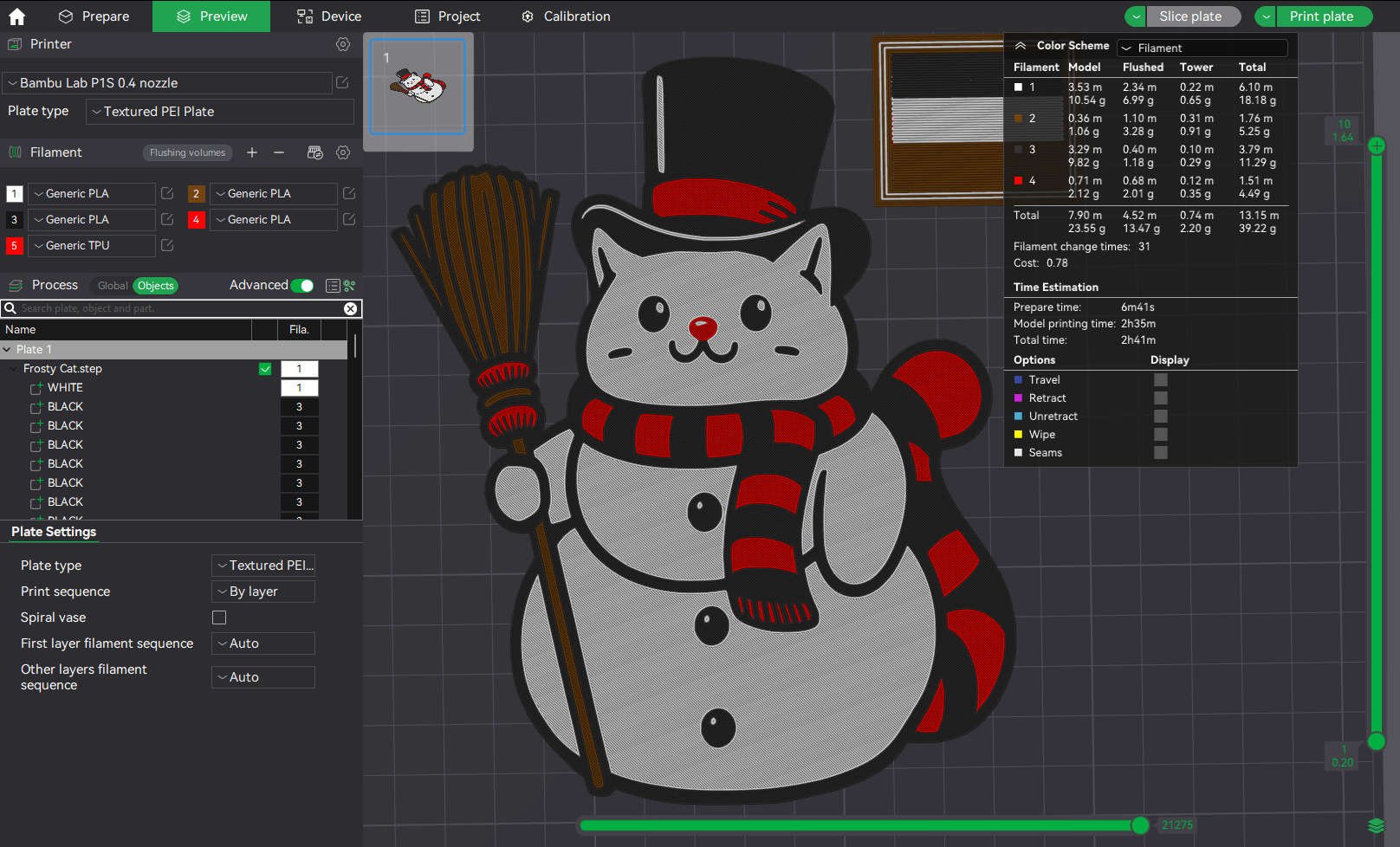Image resolution: width=1400 pixels, height=847 pixels.
Task: Toggle the Advanced mode switch
Action: click(x=302, y=286)
